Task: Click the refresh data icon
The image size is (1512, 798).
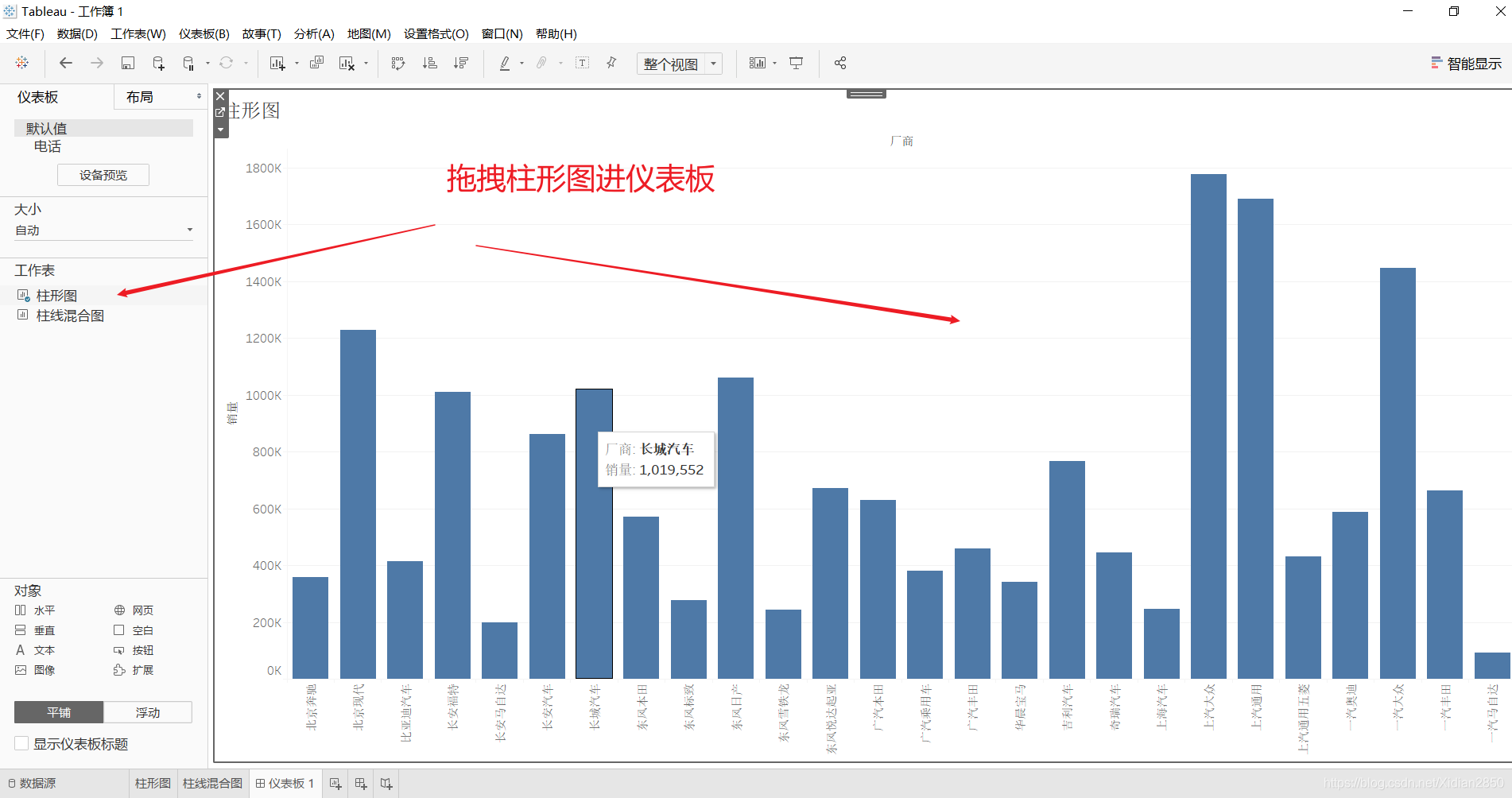Action: [x=227, y=63]
